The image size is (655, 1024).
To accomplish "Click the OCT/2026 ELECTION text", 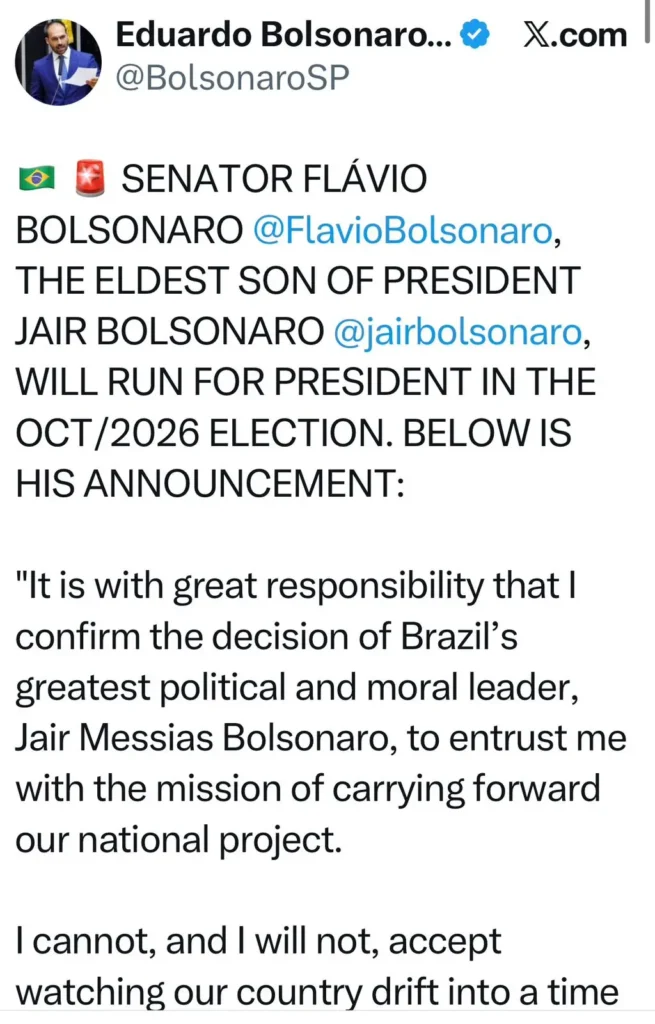I will [200, 432].
